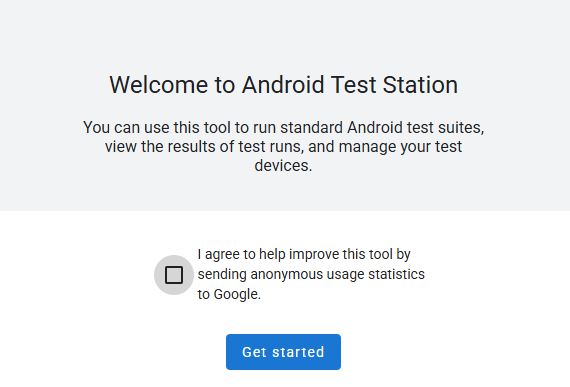Click the word 'statistics' in the checkbox label
This screenshot has height=387, width=570.
point(396,274)
